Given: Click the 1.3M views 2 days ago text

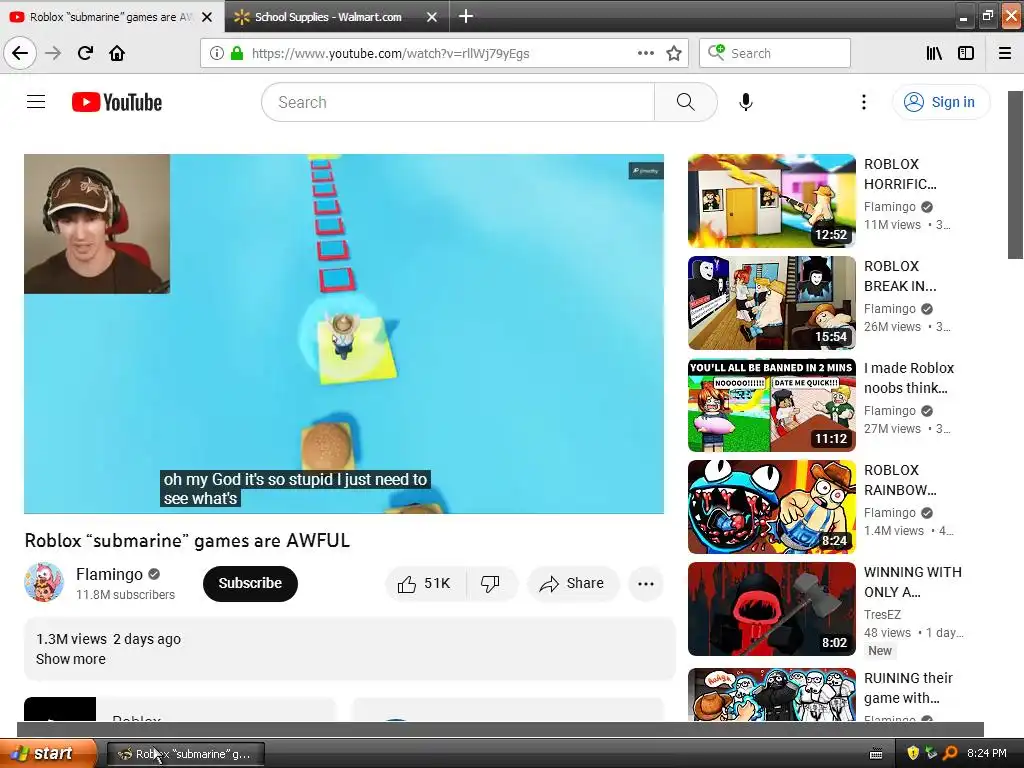Looking at the screenshot, I should (x=108, y=639).
